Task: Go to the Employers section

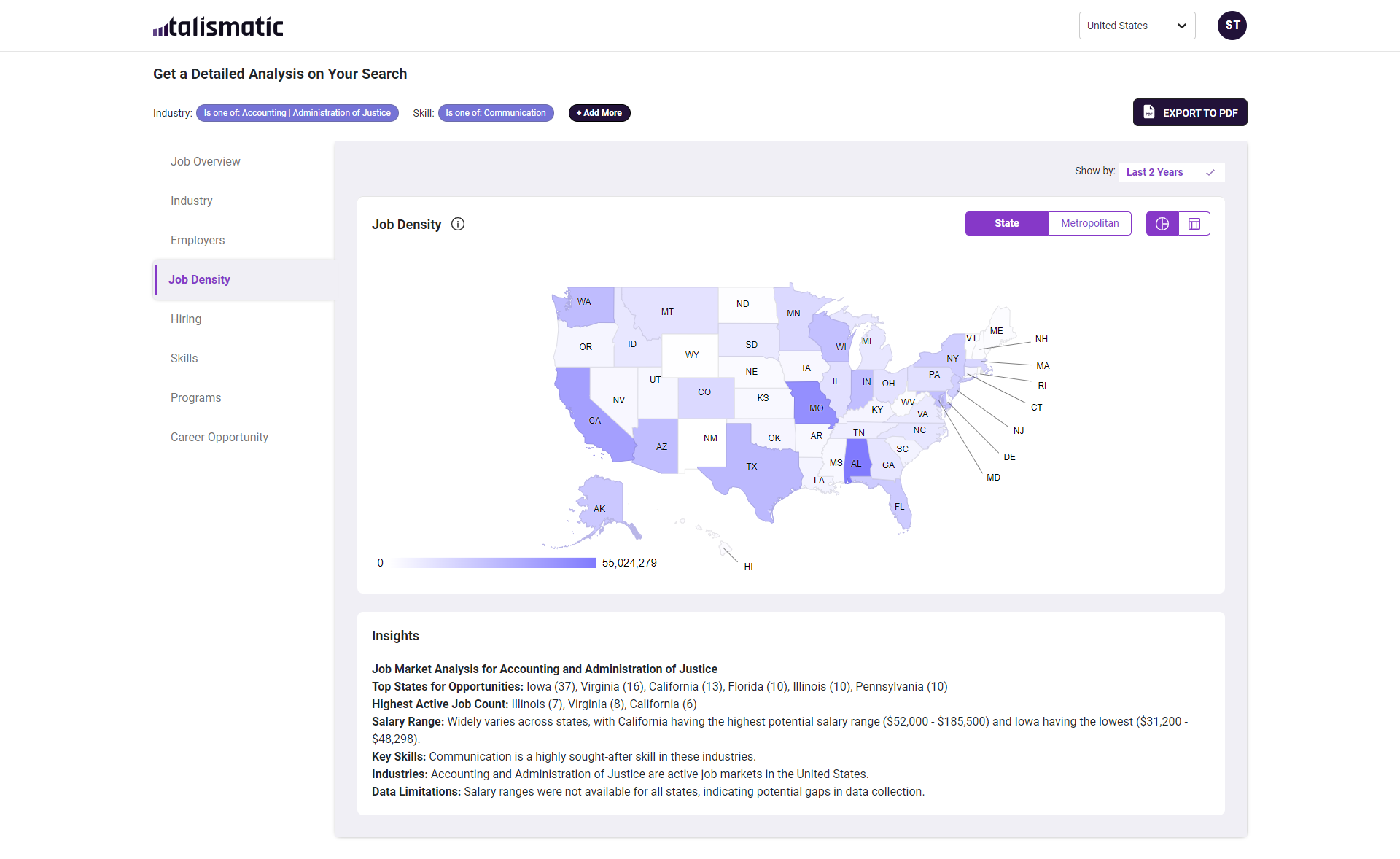Action: (197, 240)
